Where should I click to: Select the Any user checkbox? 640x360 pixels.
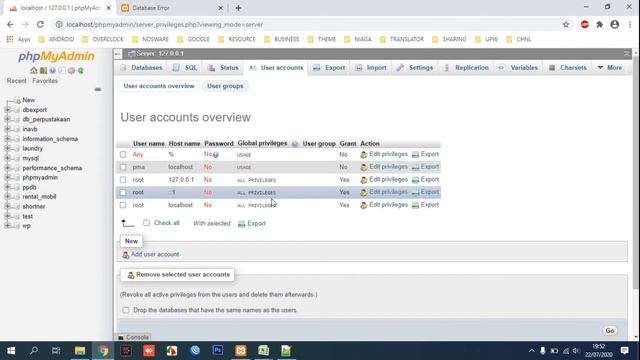click(123, 155)
